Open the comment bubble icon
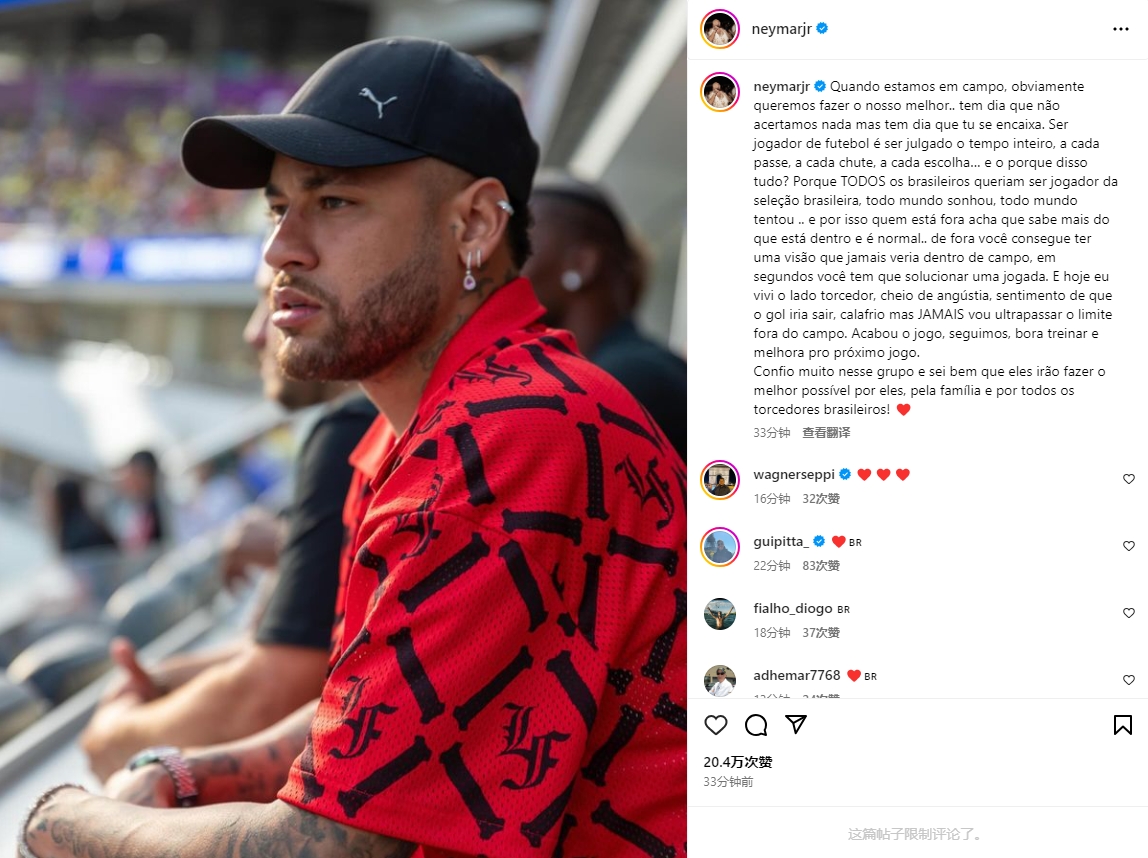Screen dimensions: 1148x858 coord(756,725)
